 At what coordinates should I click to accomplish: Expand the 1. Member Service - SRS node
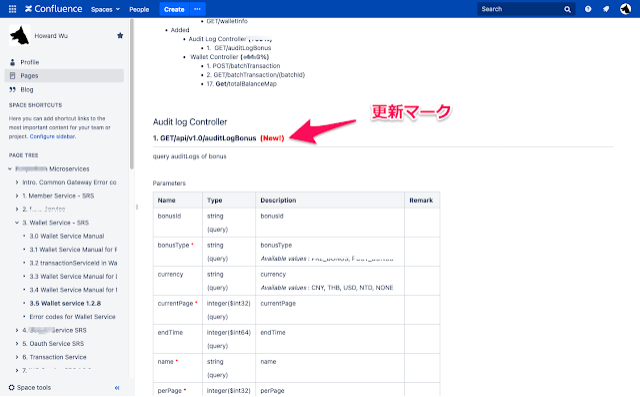(x=17, y=196)
